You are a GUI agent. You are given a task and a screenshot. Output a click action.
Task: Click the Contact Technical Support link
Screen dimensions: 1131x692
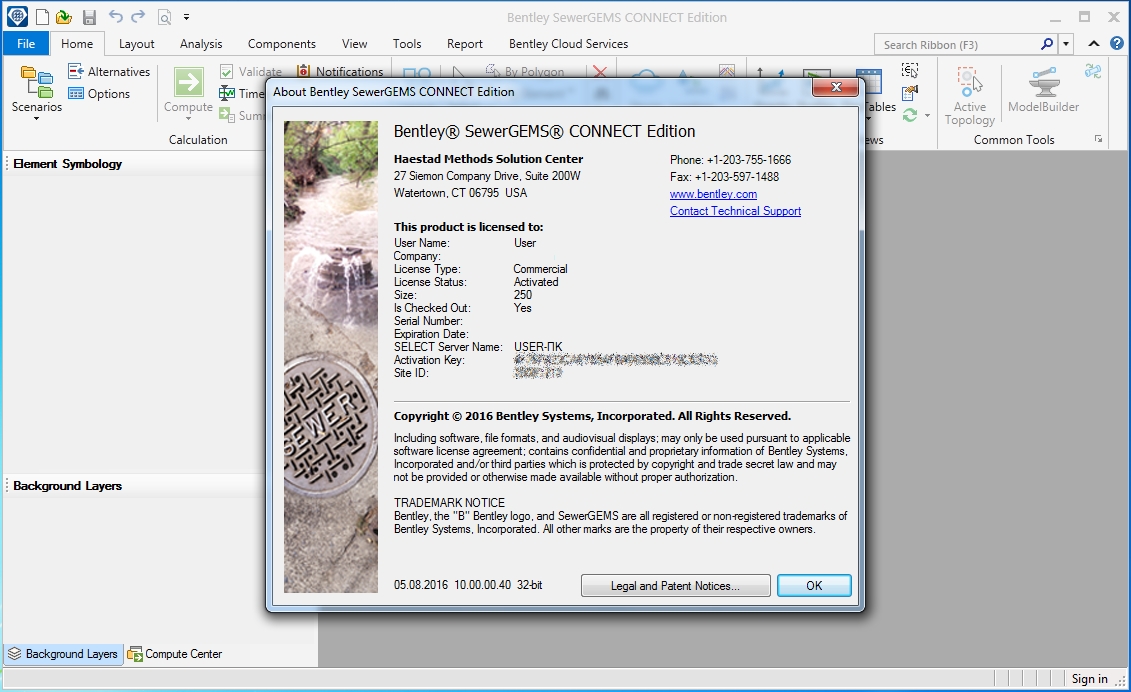pos(735,211)
